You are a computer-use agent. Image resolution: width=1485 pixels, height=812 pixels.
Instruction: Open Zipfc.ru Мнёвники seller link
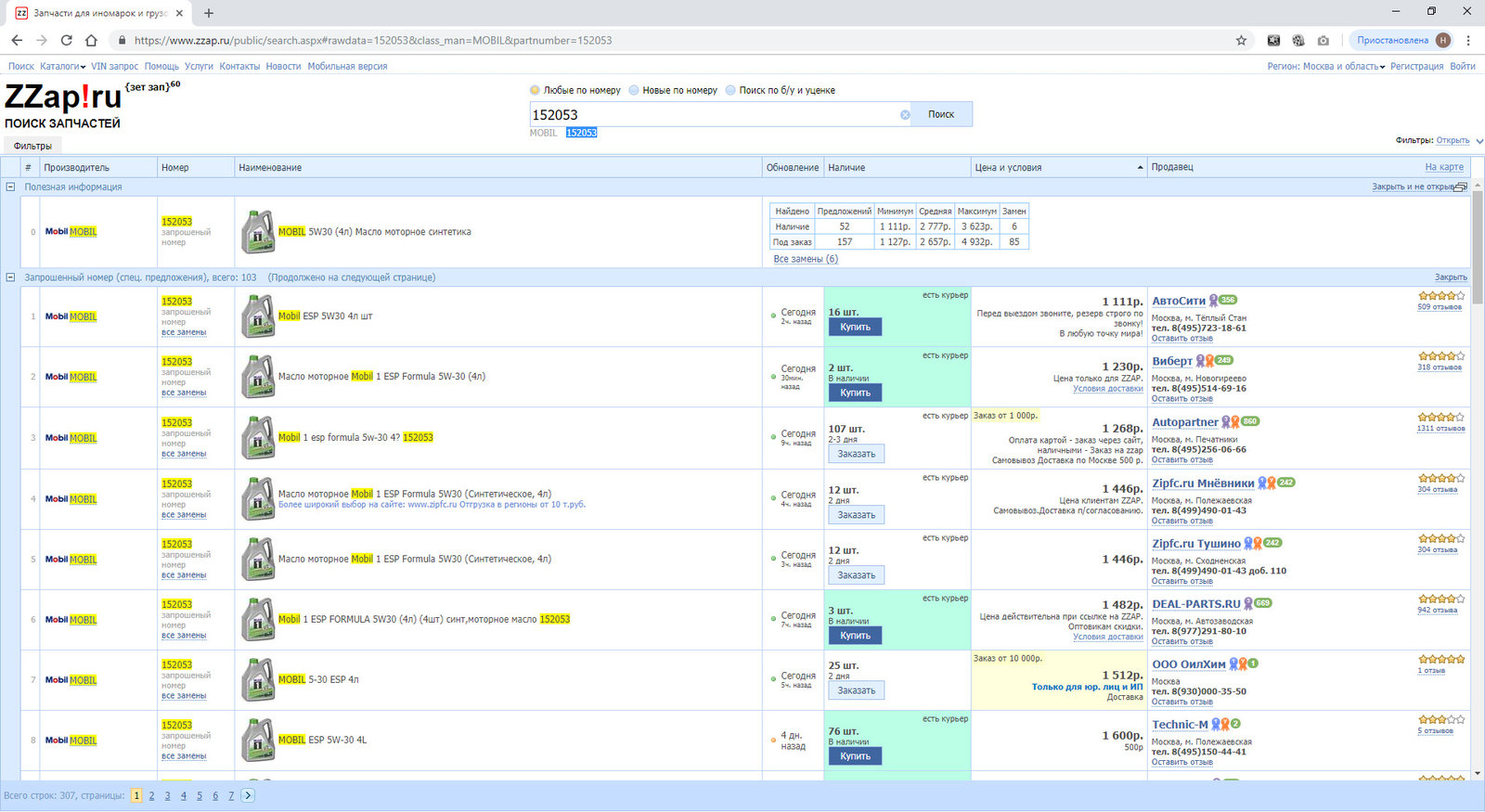coord(1203,483)
